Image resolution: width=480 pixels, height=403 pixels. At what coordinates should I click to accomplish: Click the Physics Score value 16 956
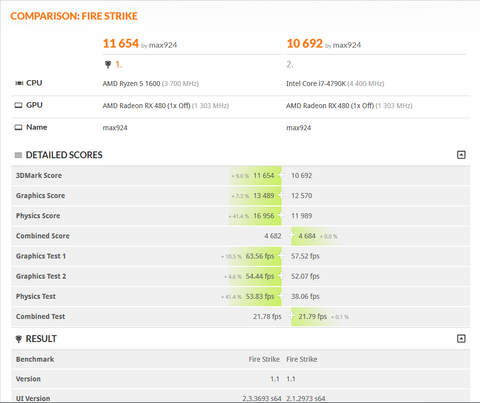coord(264,216)
